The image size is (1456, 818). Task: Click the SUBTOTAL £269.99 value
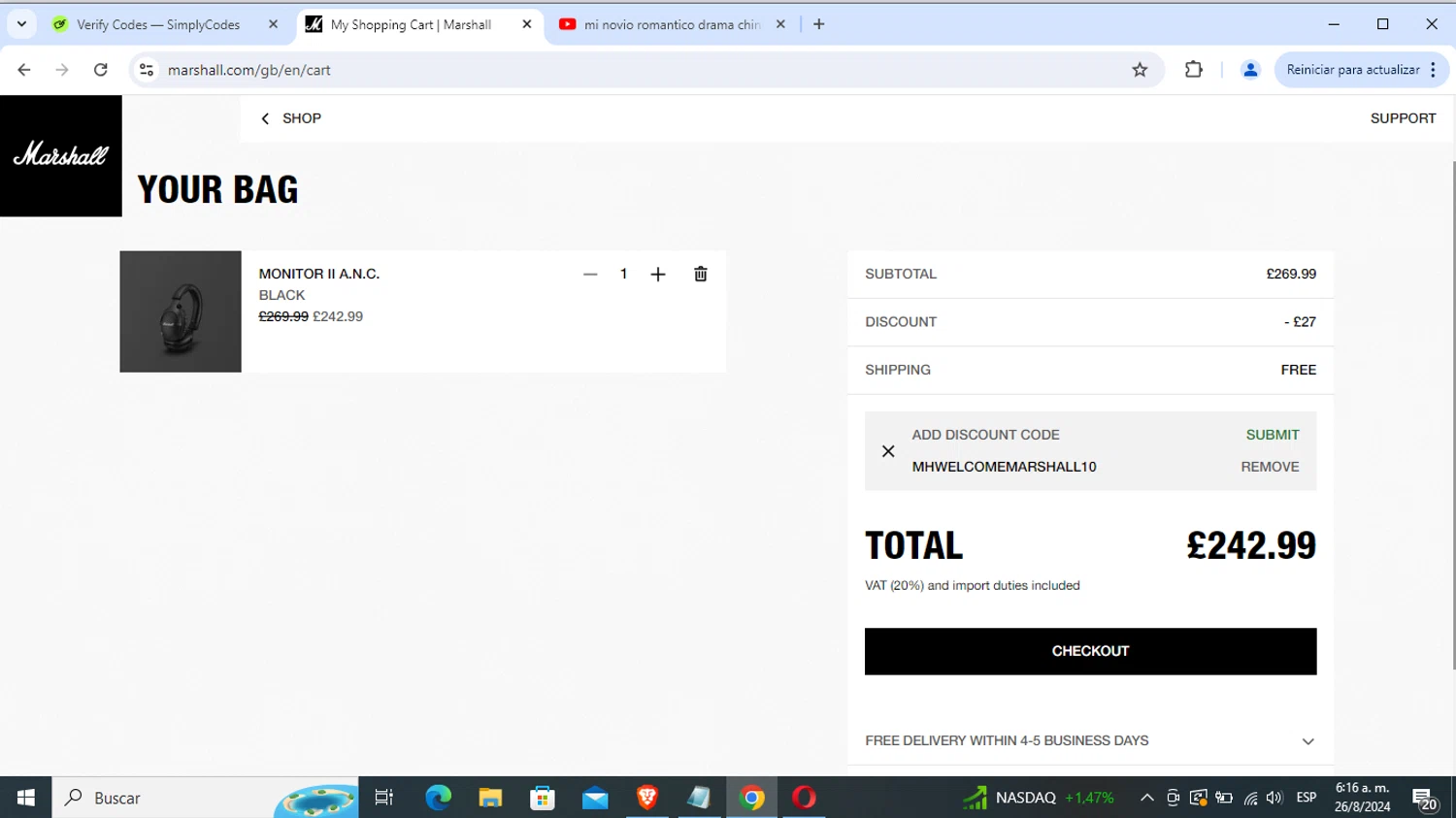pyautogui.click(x=1291, y=275)
